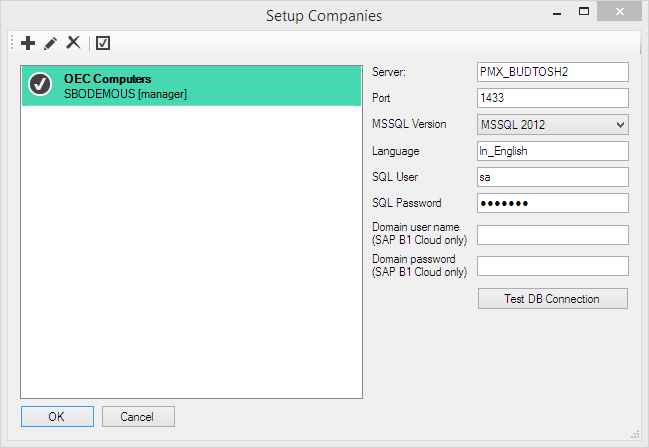Click the SQL Password field
Viewport: 649px width, 448px height.
pyautogui.click(x=552, y=203)
